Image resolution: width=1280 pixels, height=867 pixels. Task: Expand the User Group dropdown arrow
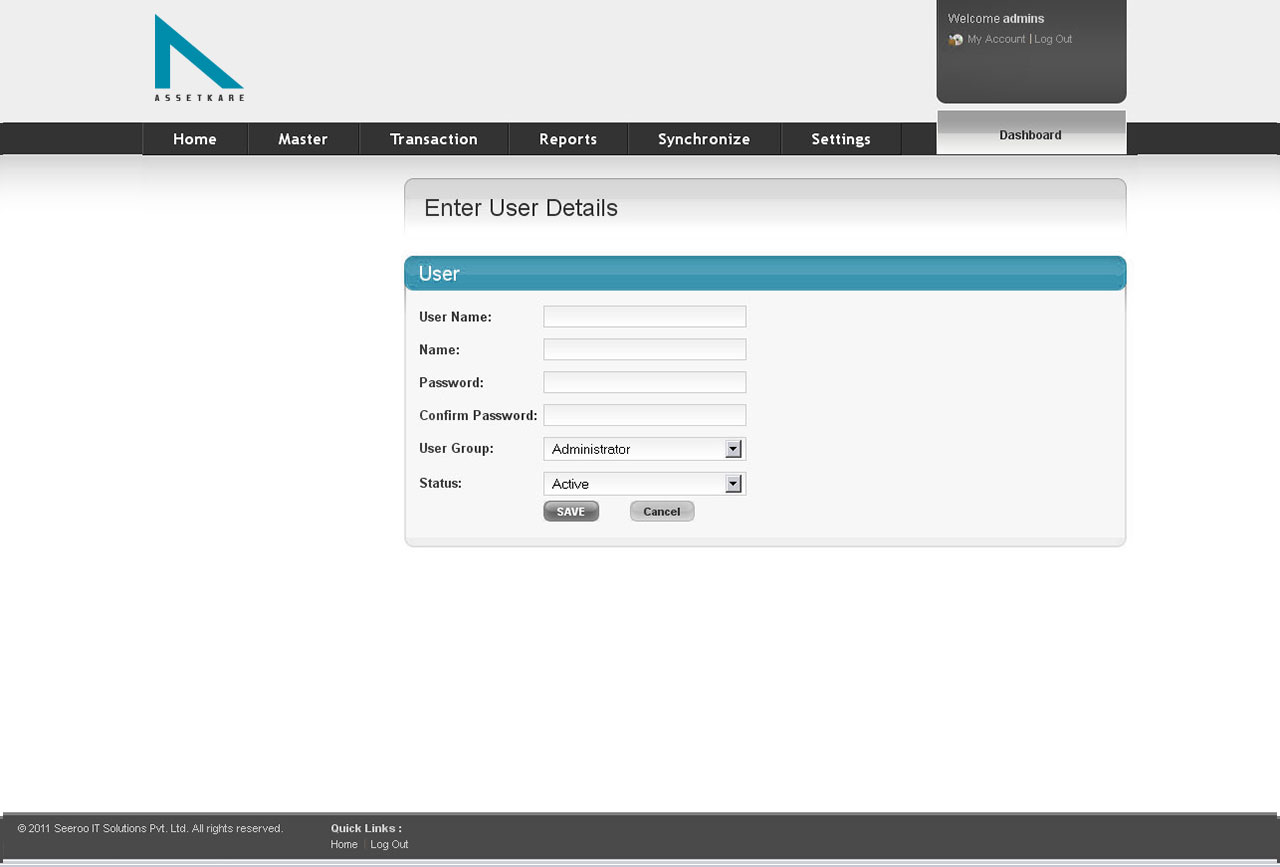[733, 449]
